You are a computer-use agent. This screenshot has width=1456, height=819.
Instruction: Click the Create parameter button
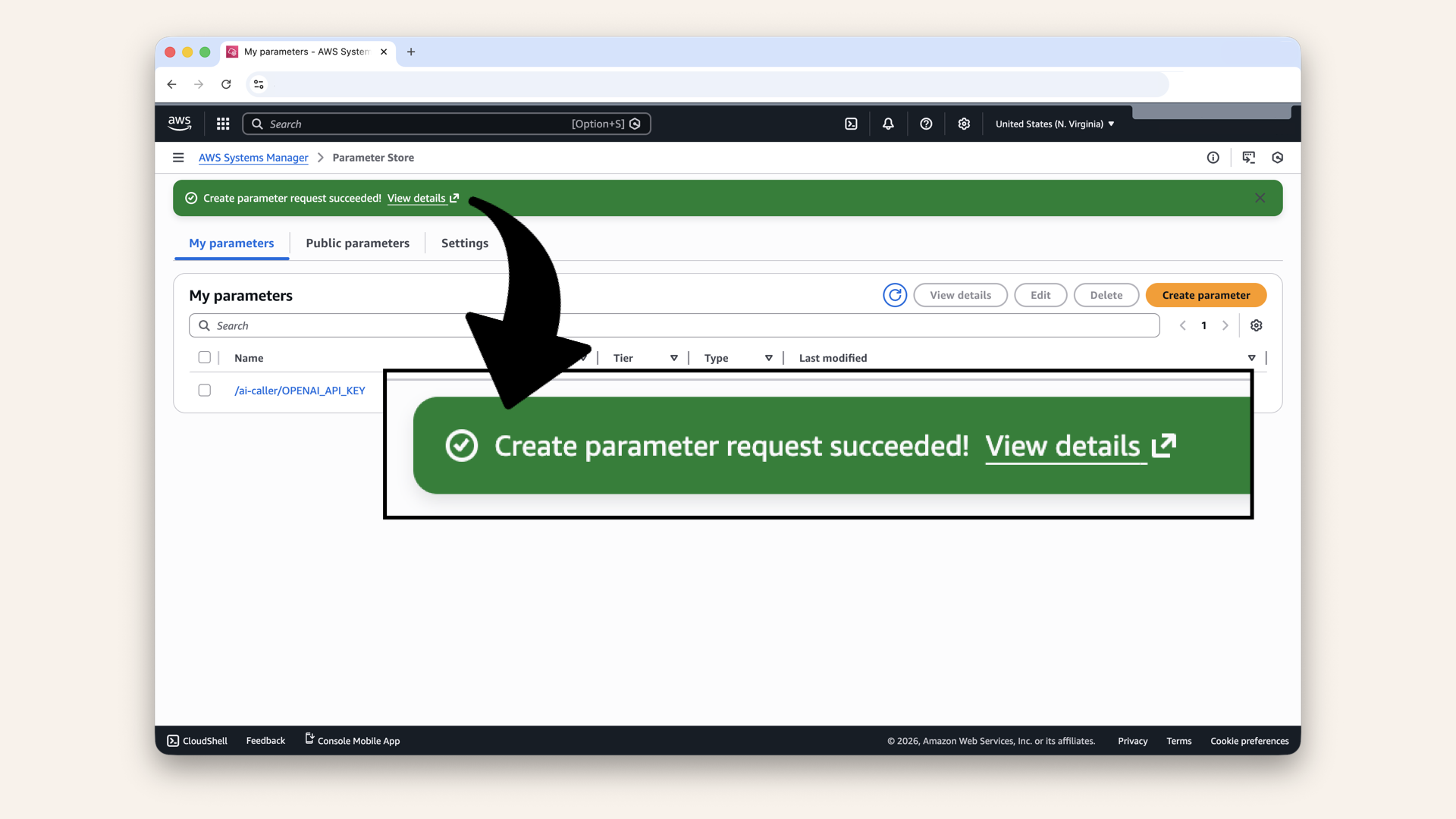click(x=1205, y=295)
